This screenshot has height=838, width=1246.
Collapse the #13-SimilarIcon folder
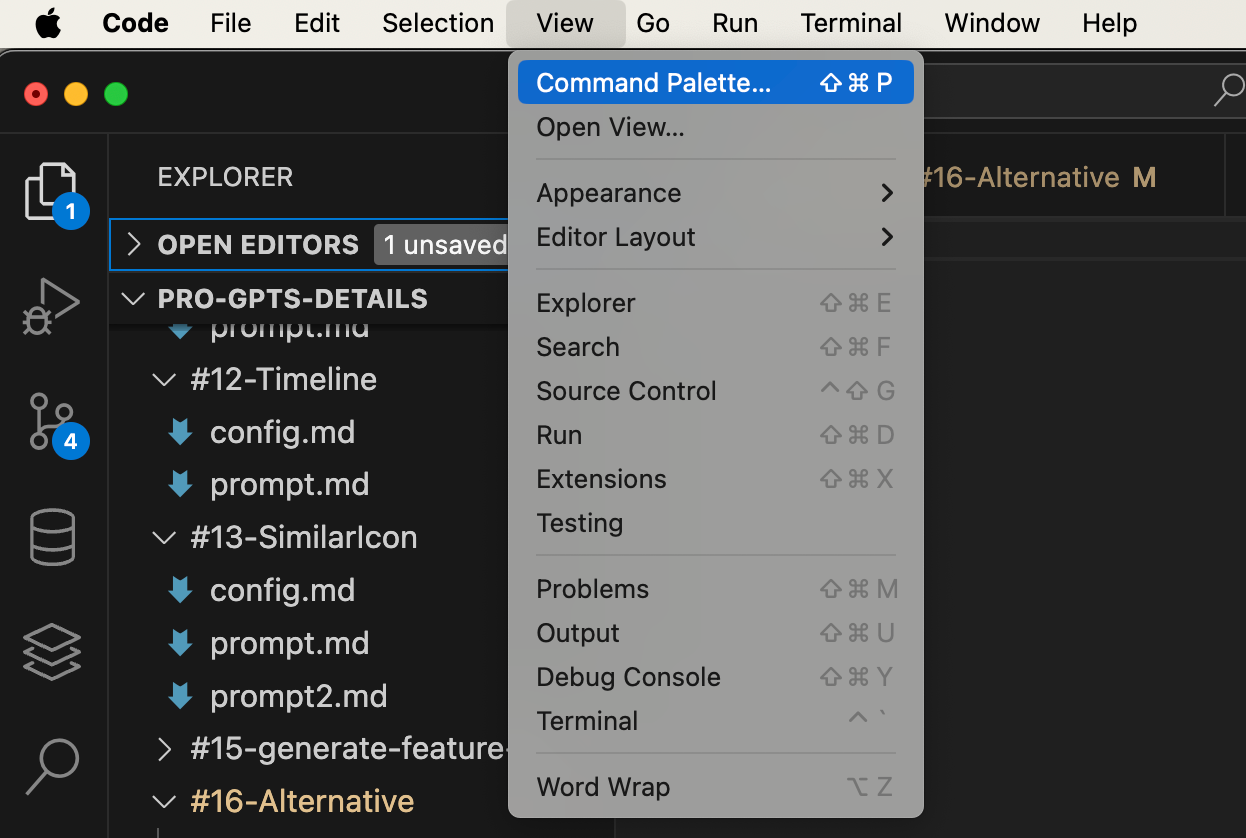pyautogui.click(x=163, y=538)
